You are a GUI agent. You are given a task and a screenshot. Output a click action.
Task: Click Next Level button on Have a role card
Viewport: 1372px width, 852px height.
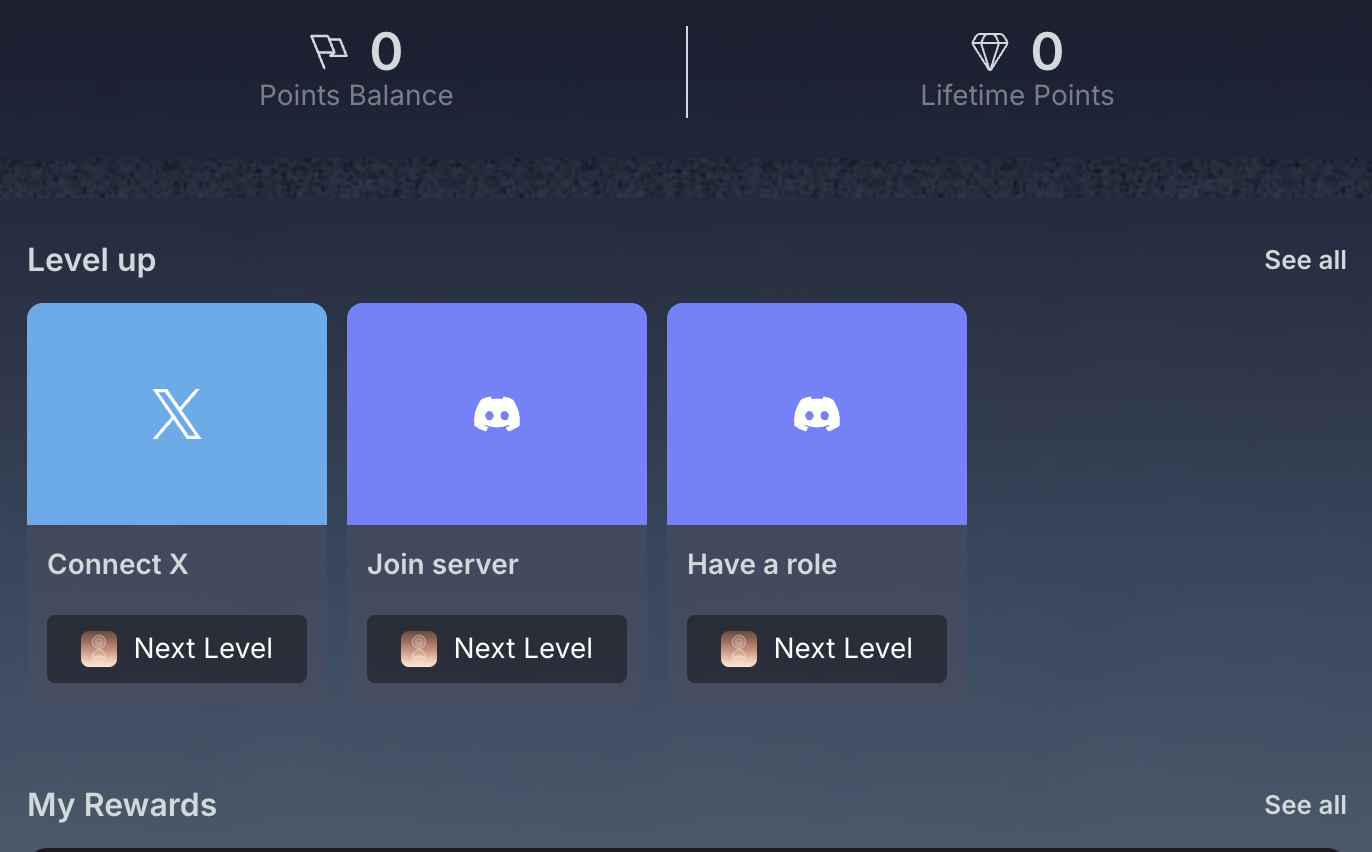pos(817,649)
